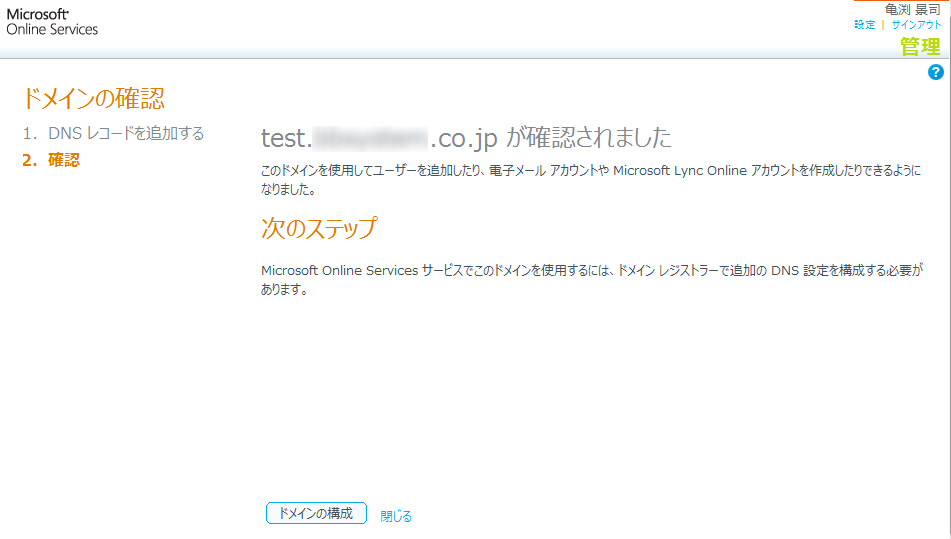Screen dimensions: 951x539
Task: Open the 管理 tab at top right
Action: [920, 46]
